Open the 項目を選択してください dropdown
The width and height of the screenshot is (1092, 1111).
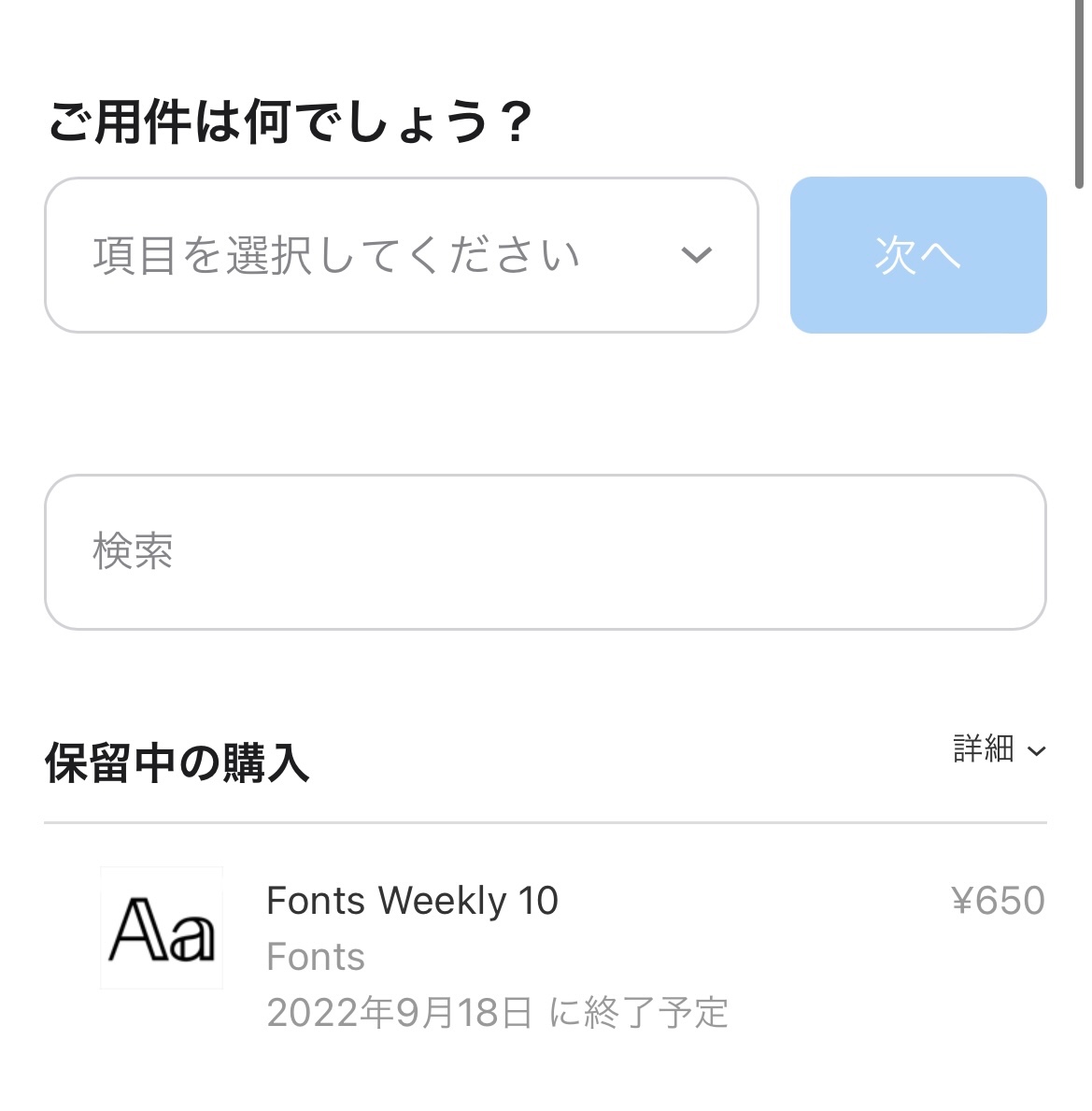tap(336, 255)
